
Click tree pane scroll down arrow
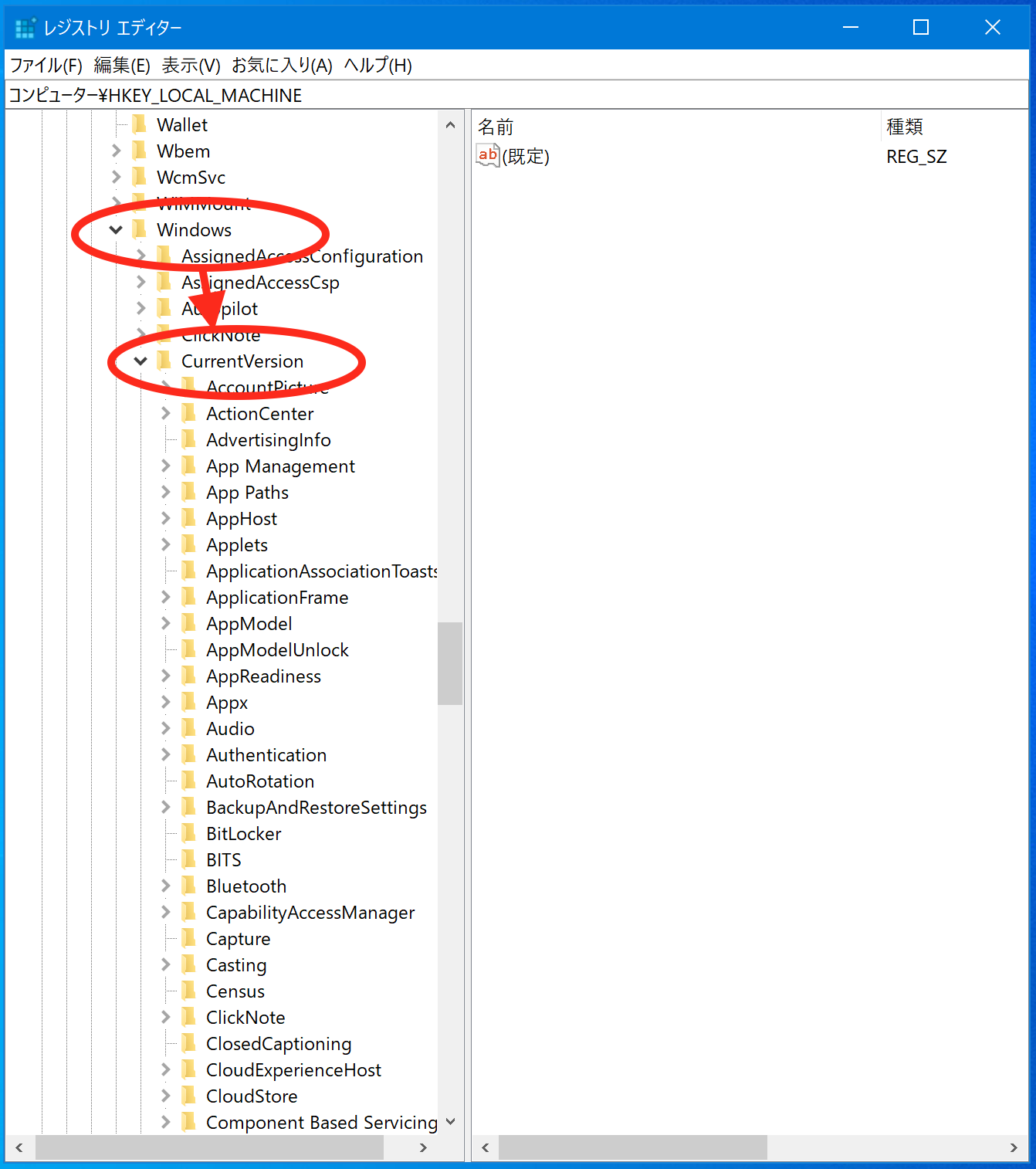451,1122
